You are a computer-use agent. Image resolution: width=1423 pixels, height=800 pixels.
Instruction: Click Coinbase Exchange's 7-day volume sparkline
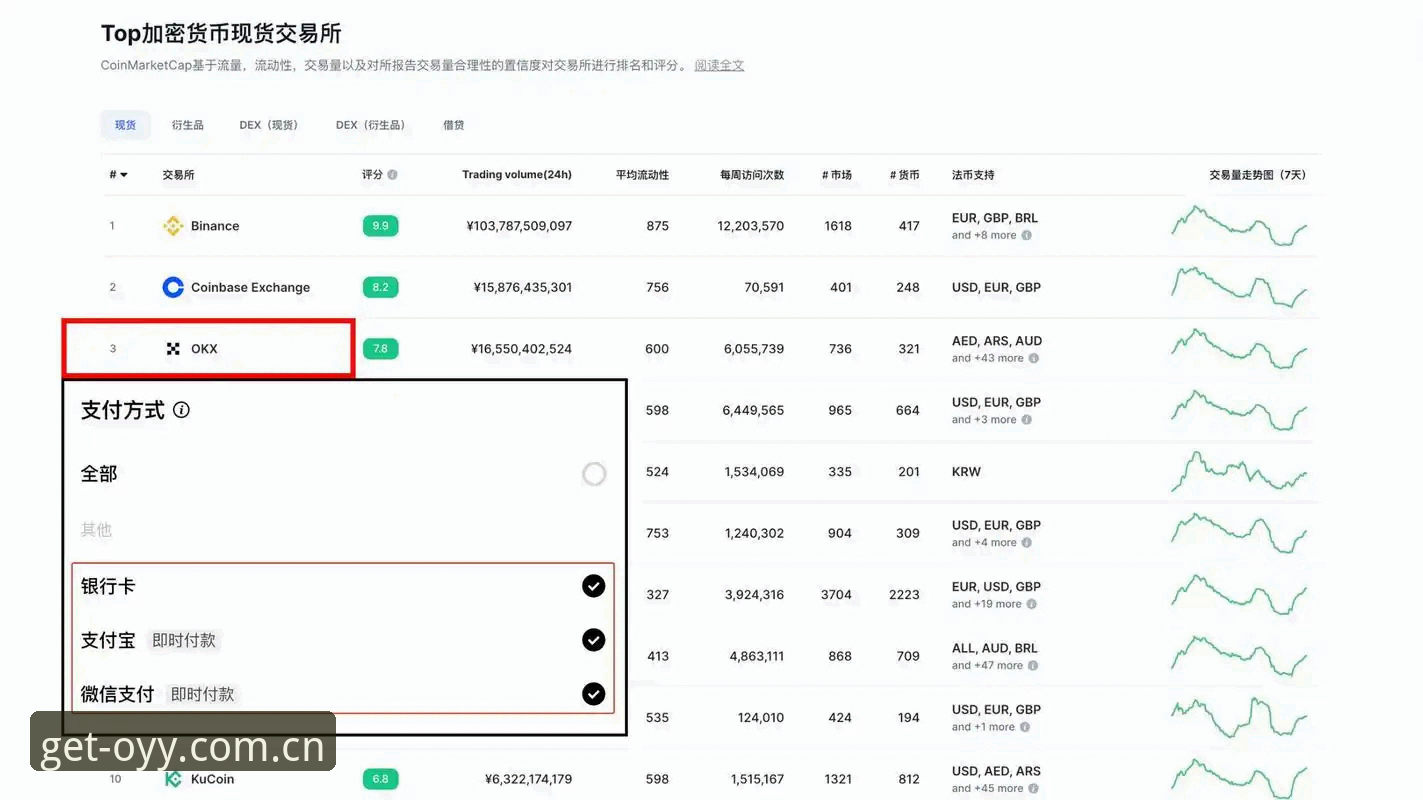(1239, 287)
